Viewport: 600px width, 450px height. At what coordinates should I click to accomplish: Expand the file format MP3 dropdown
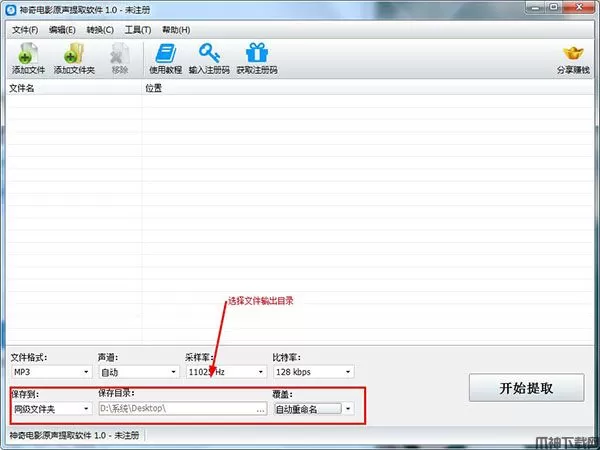(x=86, y=372)
